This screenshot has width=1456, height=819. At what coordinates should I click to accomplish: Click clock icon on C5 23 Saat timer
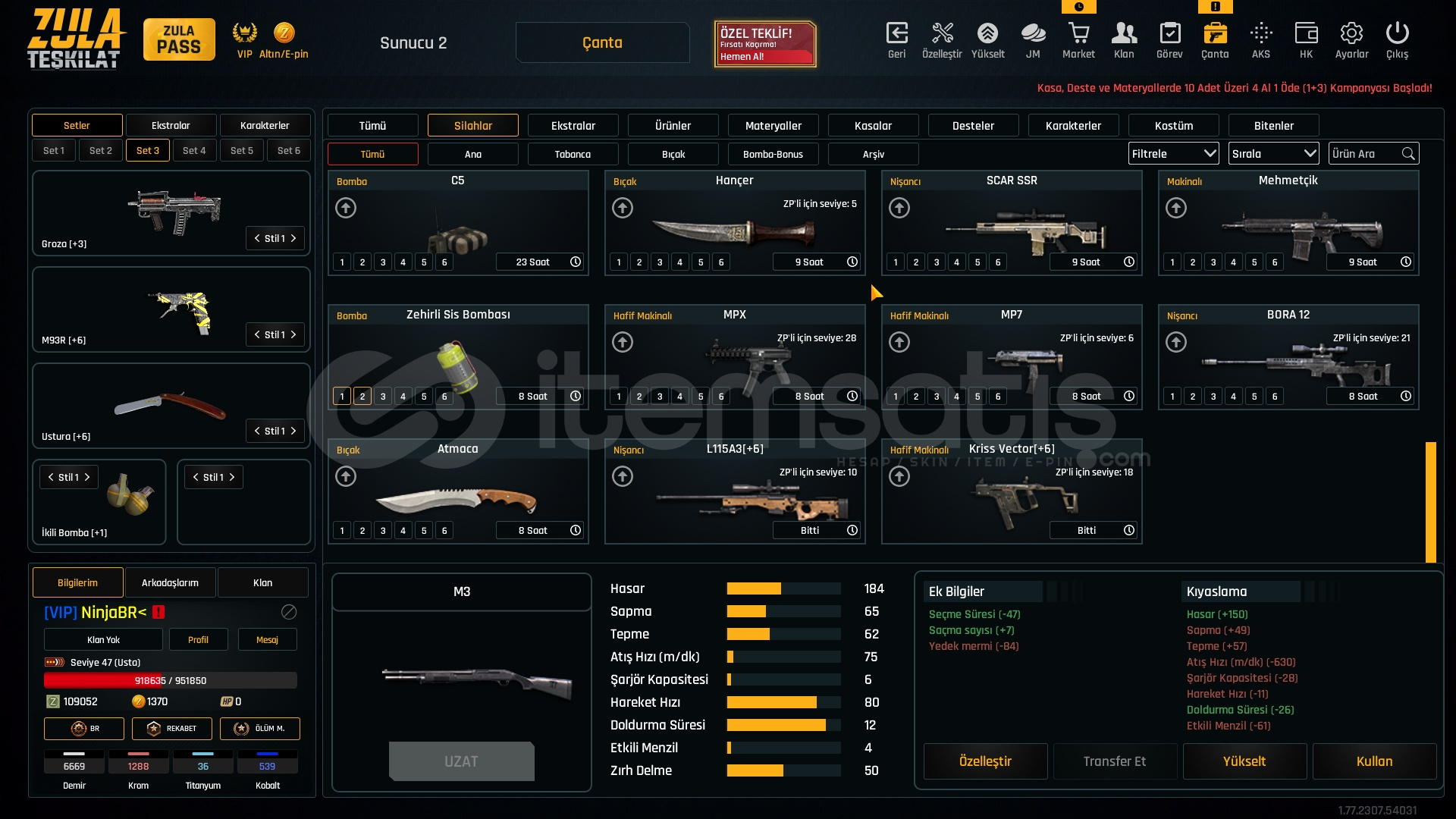click(x=576, y=262)
